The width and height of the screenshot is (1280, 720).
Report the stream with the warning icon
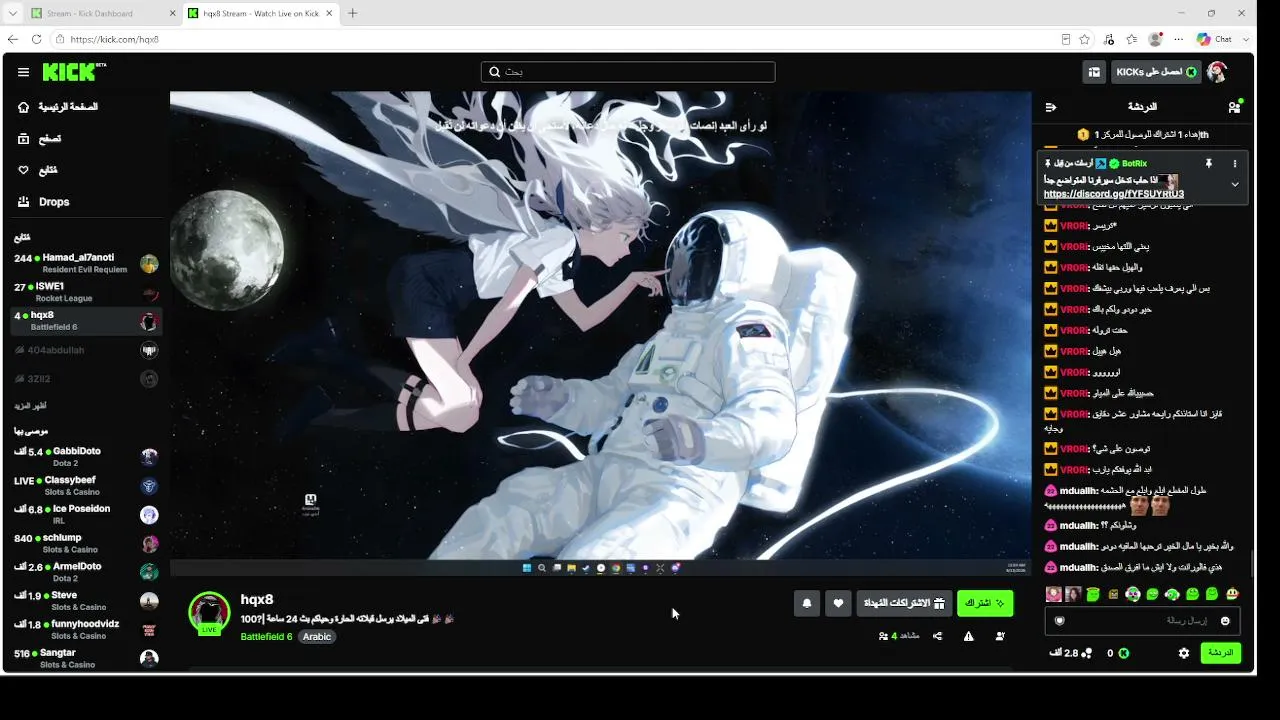[x=968, y=636]
